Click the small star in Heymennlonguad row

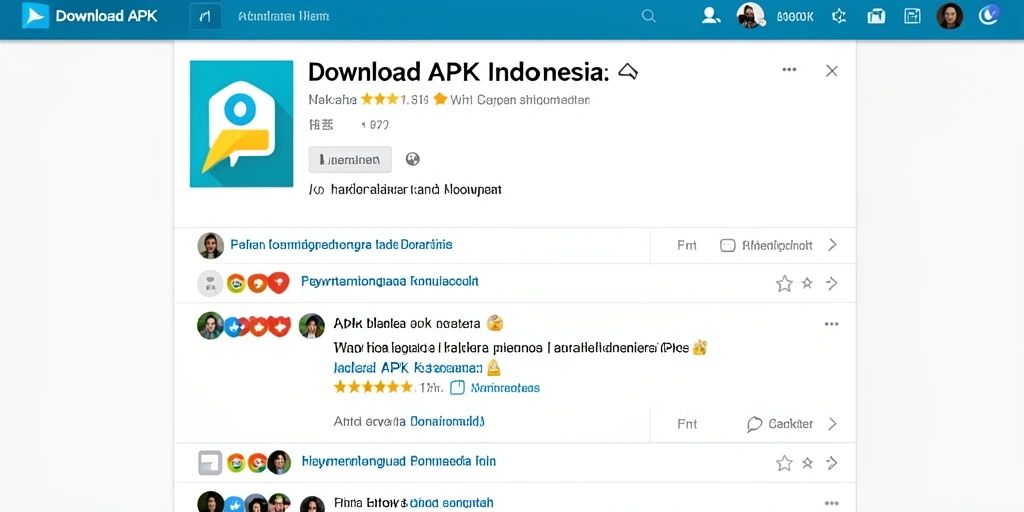tap(807, 463)
